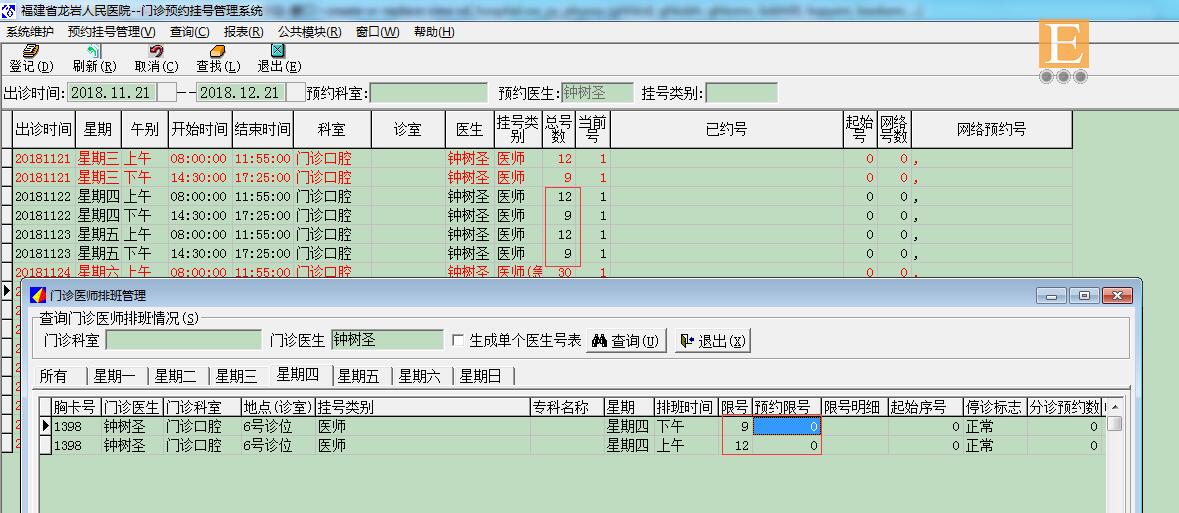Click the 午别 column header
The image size is (1179, 513).
(144, 129)
